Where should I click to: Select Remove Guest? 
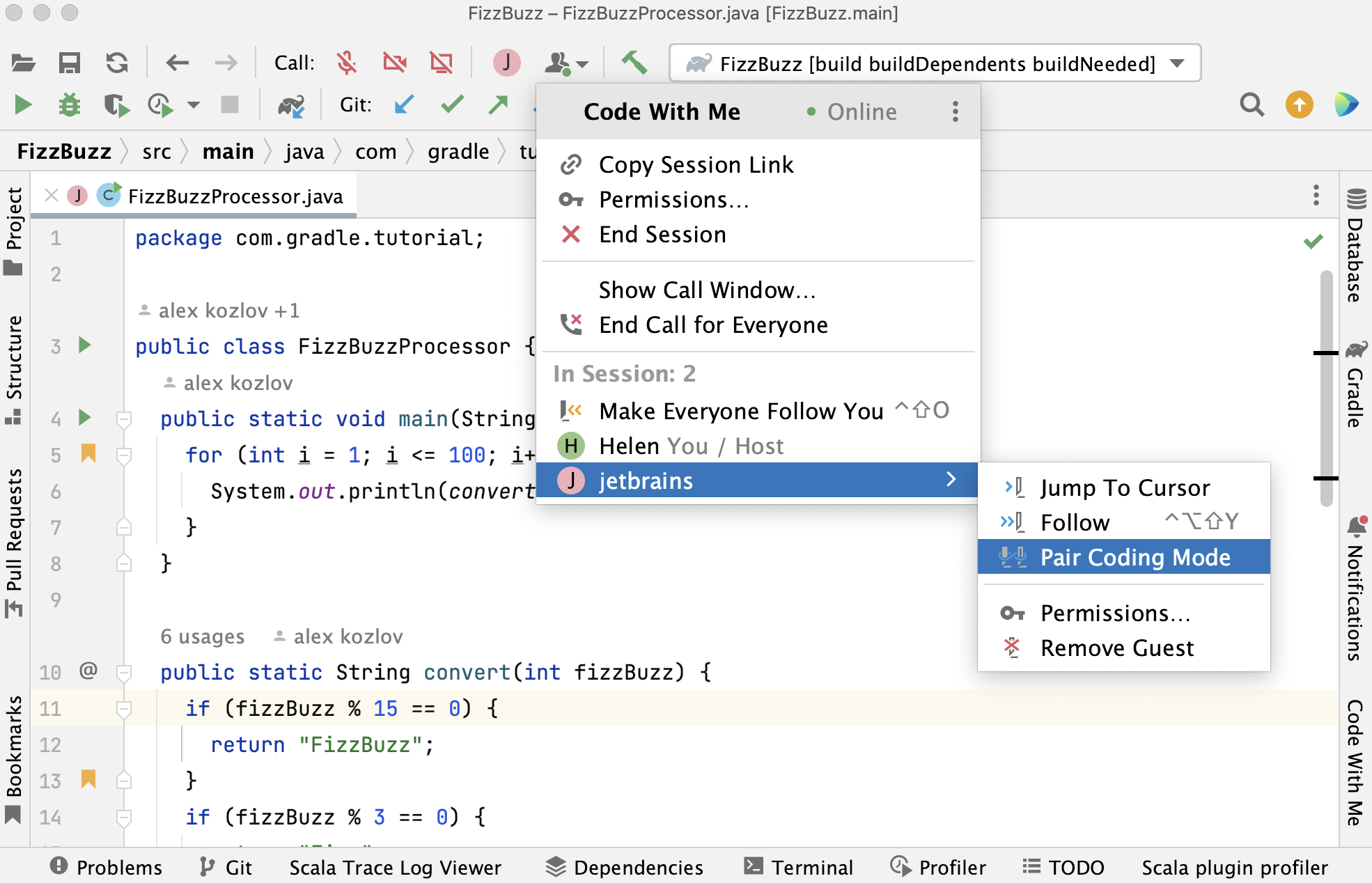point(1124,648)
